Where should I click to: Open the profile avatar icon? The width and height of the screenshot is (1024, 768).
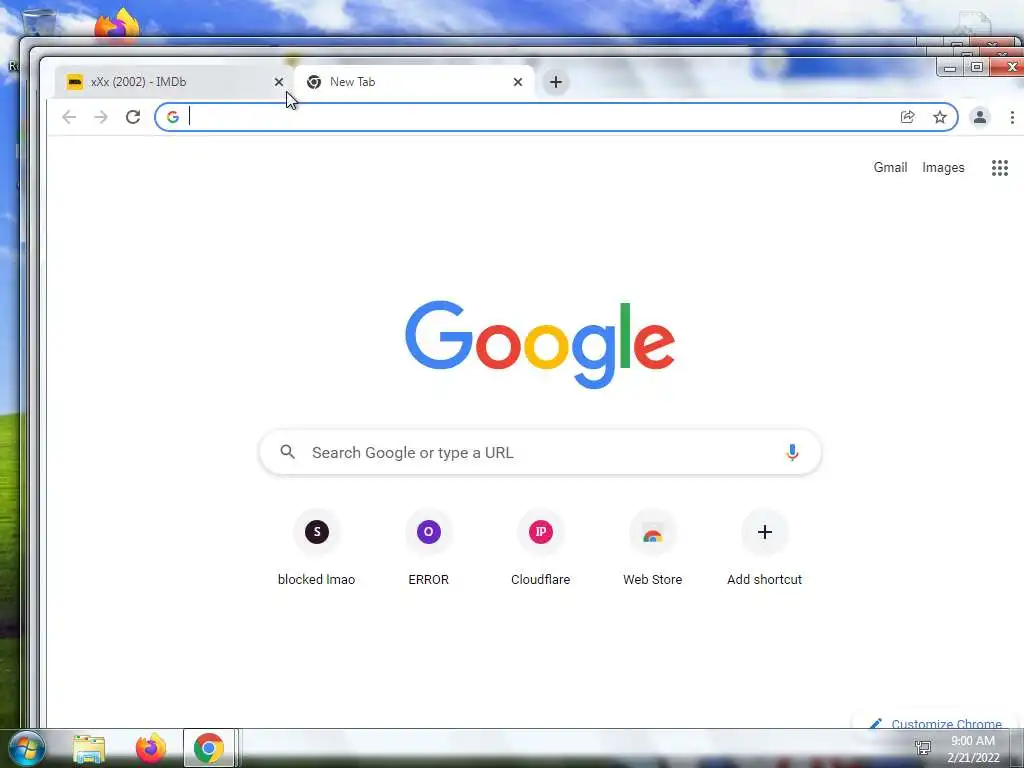pyautogui.click(x=980, y=117)
